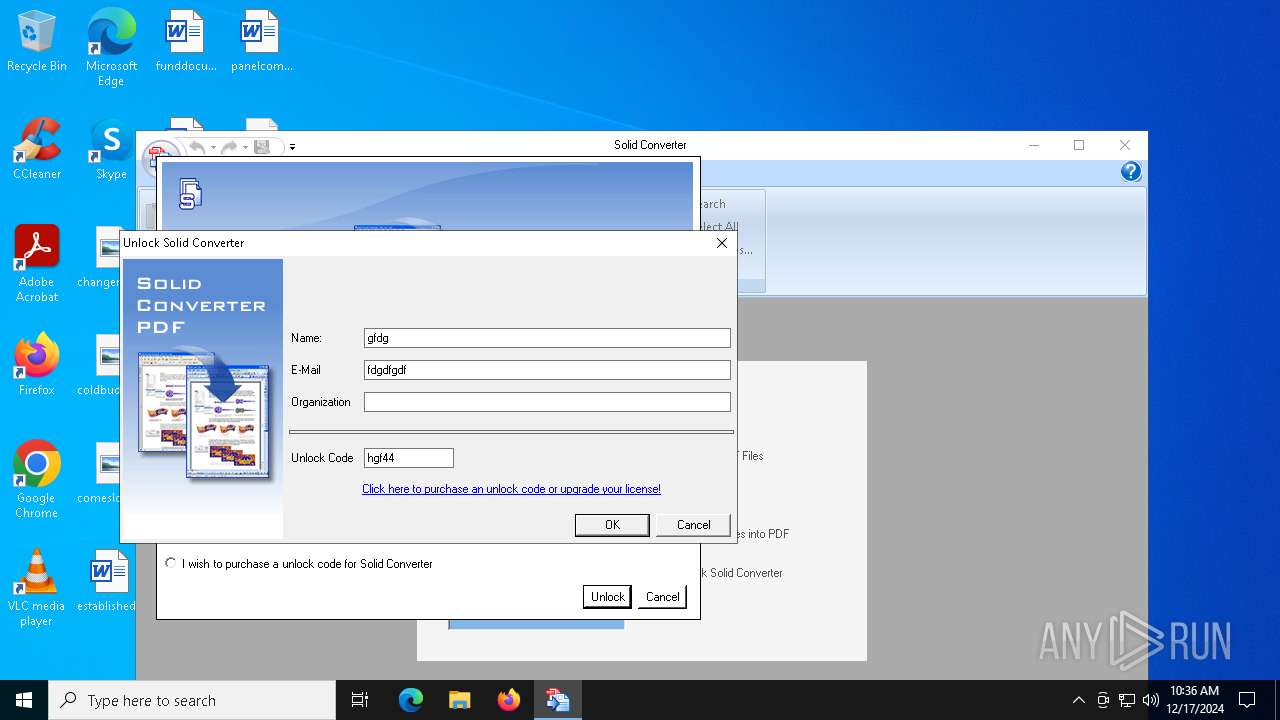The height and width of the screenshot is (720, 1280).
Task: Maximize the Solid Converter window
Action: click(x=1079, y=145)
